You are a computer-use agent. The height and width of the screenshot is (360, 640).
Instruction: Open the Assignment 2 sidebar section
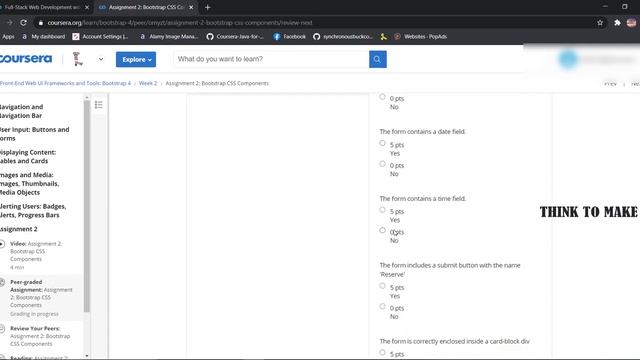tap(19, 229)
